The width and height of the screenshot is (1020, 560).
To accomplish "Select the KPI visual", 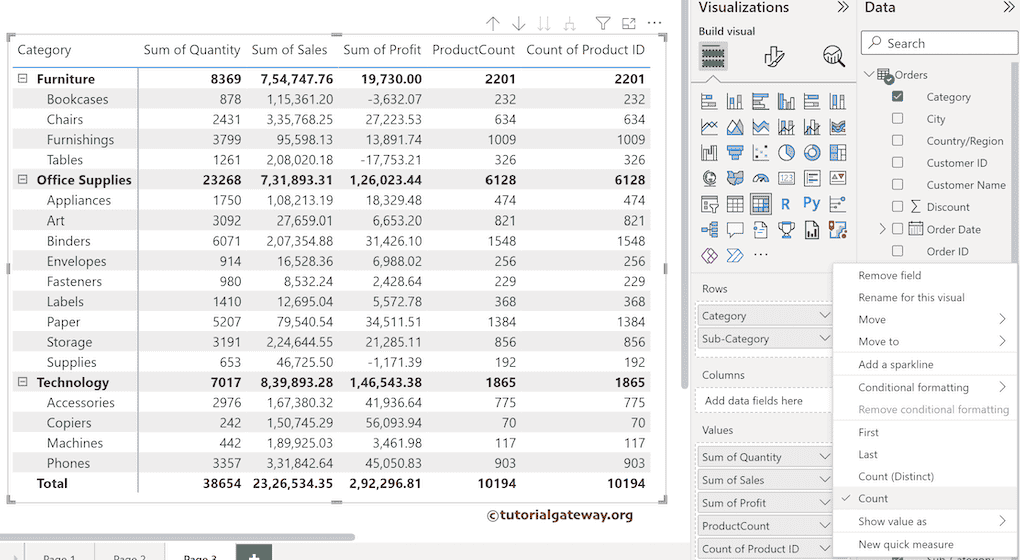I will [x=837, y=178].
